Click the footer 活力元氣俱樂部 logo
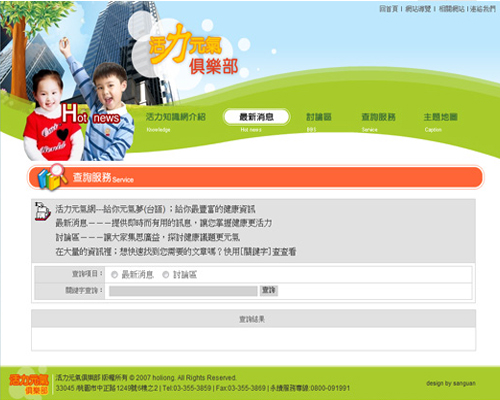 pos(29,384)
